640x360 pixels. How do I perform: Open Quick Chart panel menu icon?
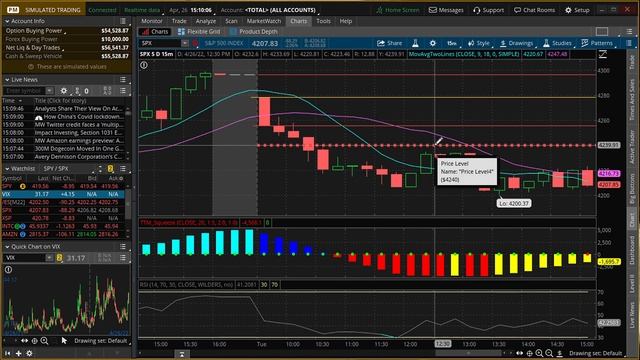tap(123, 247)
